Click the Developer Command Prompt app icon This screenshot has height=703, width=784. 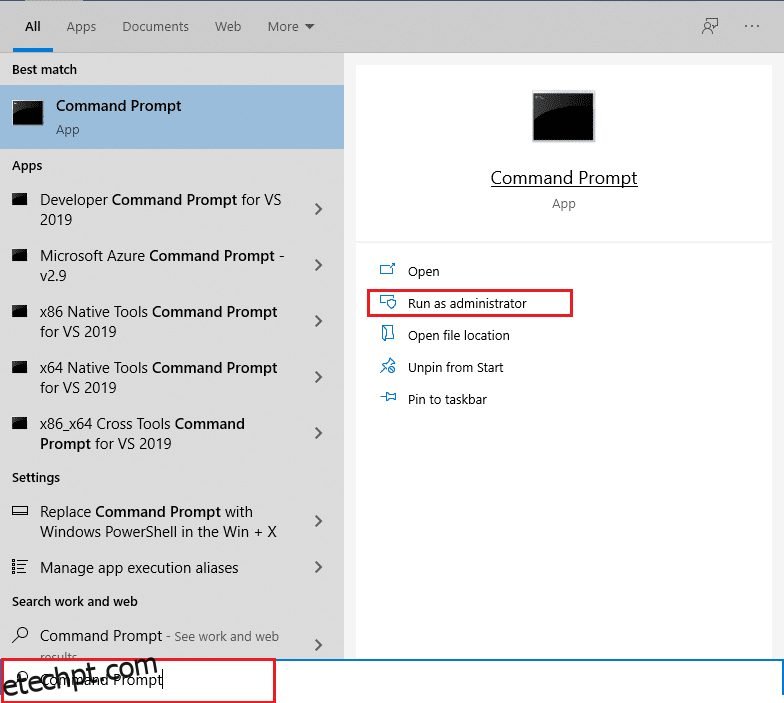(20, 200)
